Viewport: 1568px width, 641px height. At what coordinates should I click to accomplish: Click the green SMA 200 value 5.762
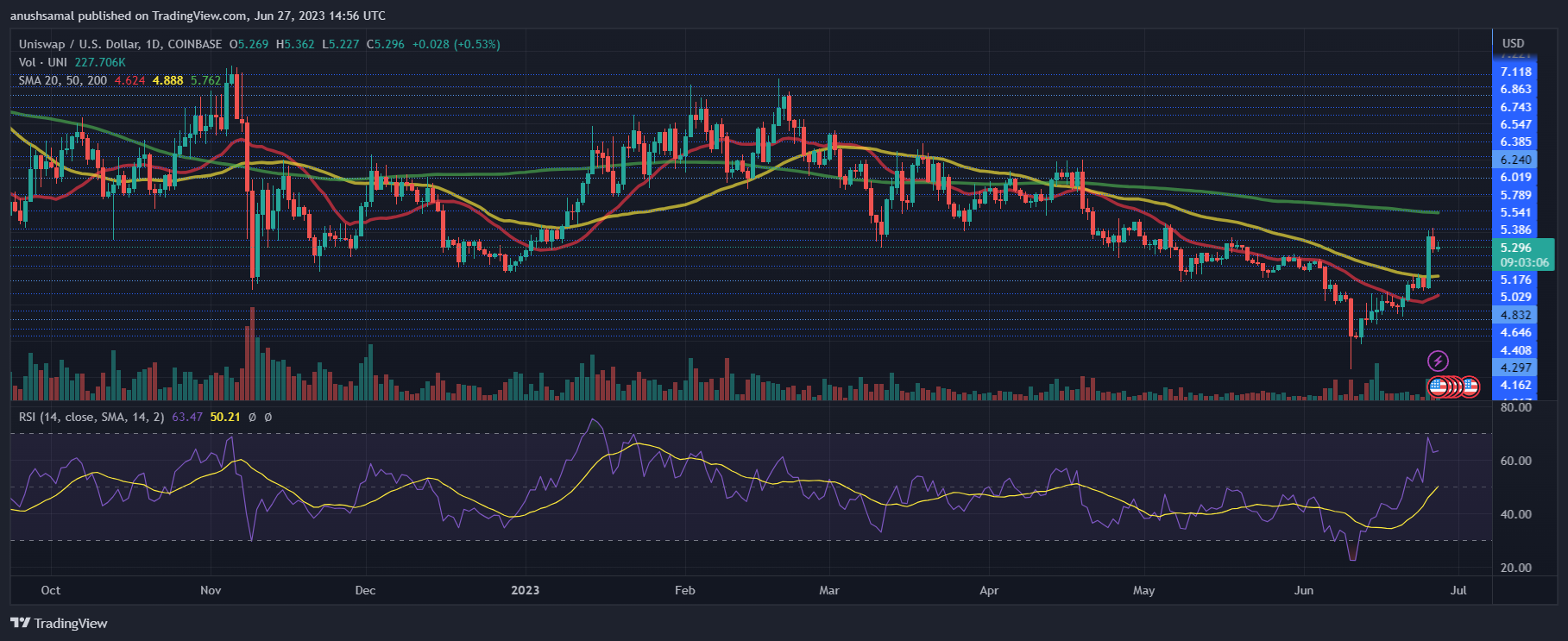tap(205, 80)
